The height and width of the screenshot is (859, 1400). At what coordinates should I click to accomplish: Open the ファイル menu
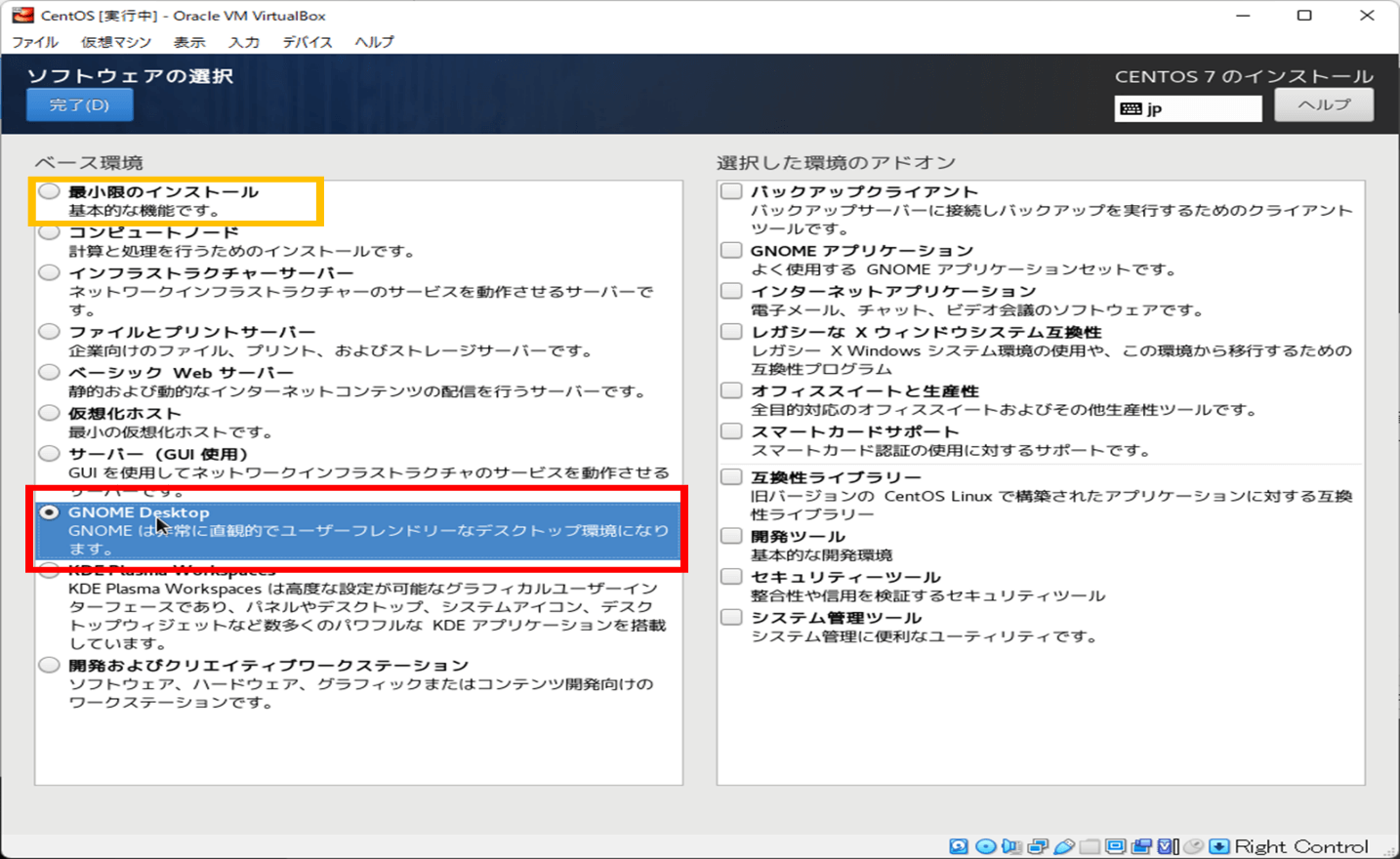click(x=35, y=42)
